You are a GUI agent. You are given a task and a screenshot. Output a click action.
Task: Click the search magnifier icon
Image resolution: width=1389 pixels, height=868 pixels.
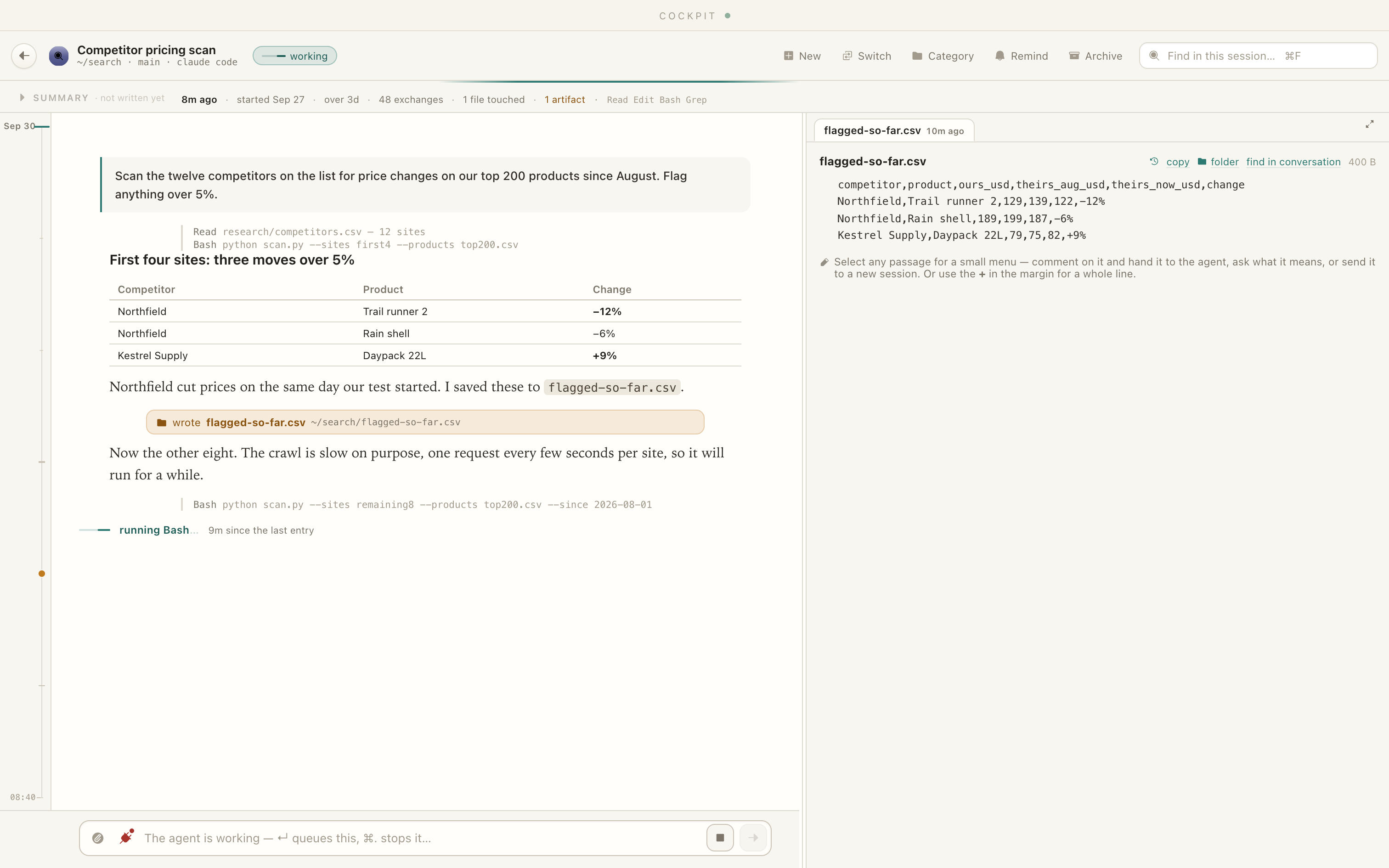(1154, 56)
